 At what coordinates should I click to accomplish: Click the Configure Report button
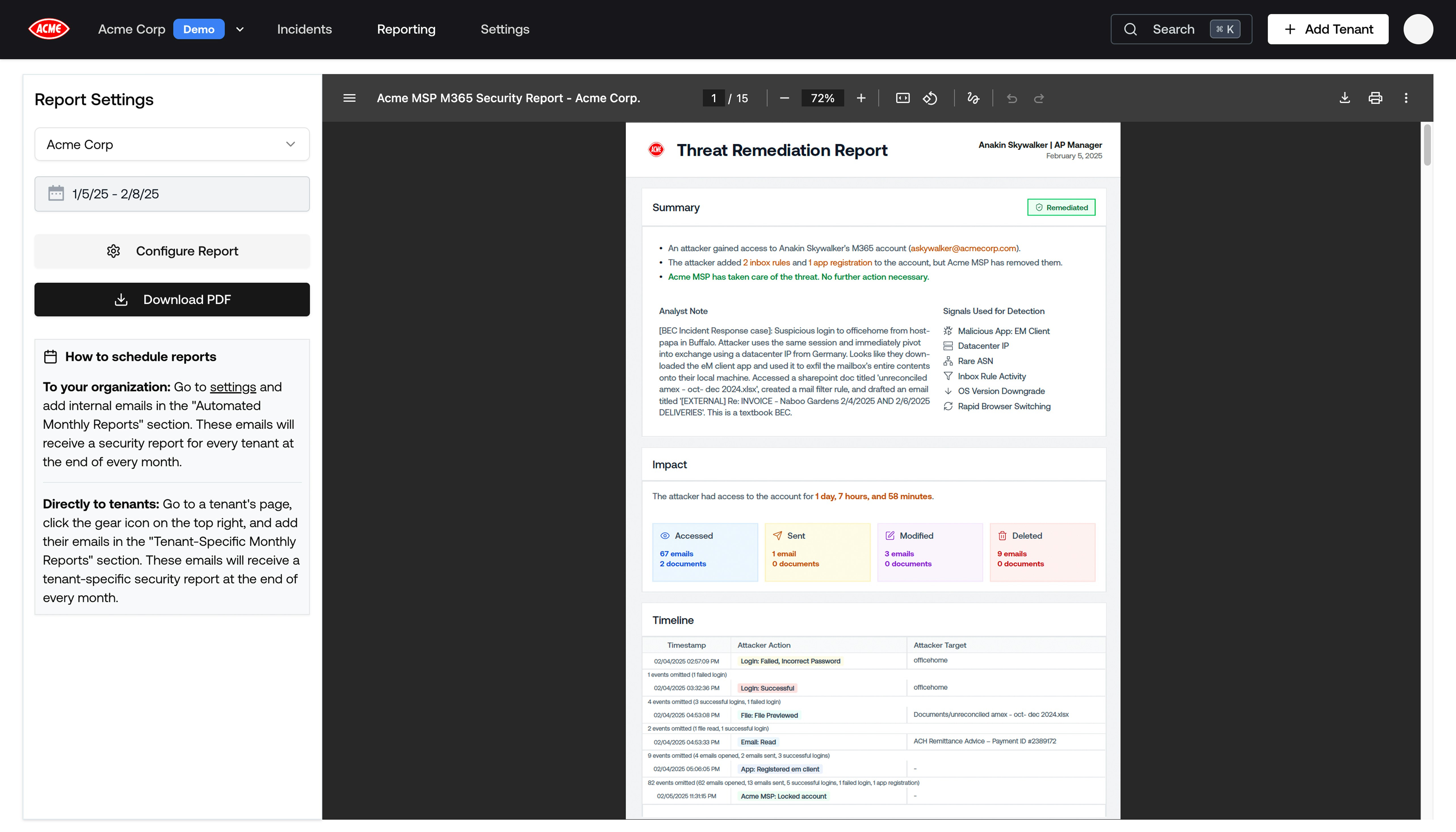point(172,252)
